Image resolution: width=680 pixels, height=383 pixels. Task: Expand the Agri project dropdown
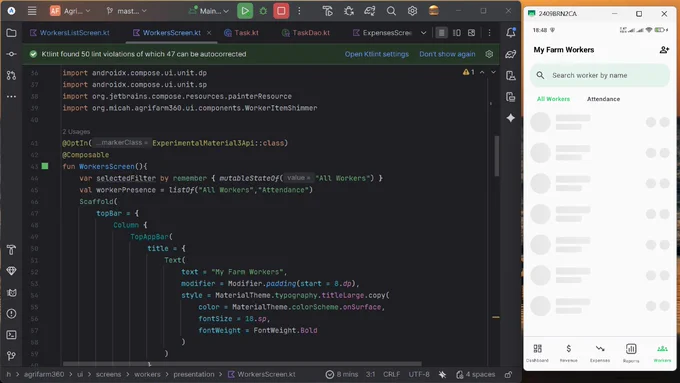[x=70, y=11]
